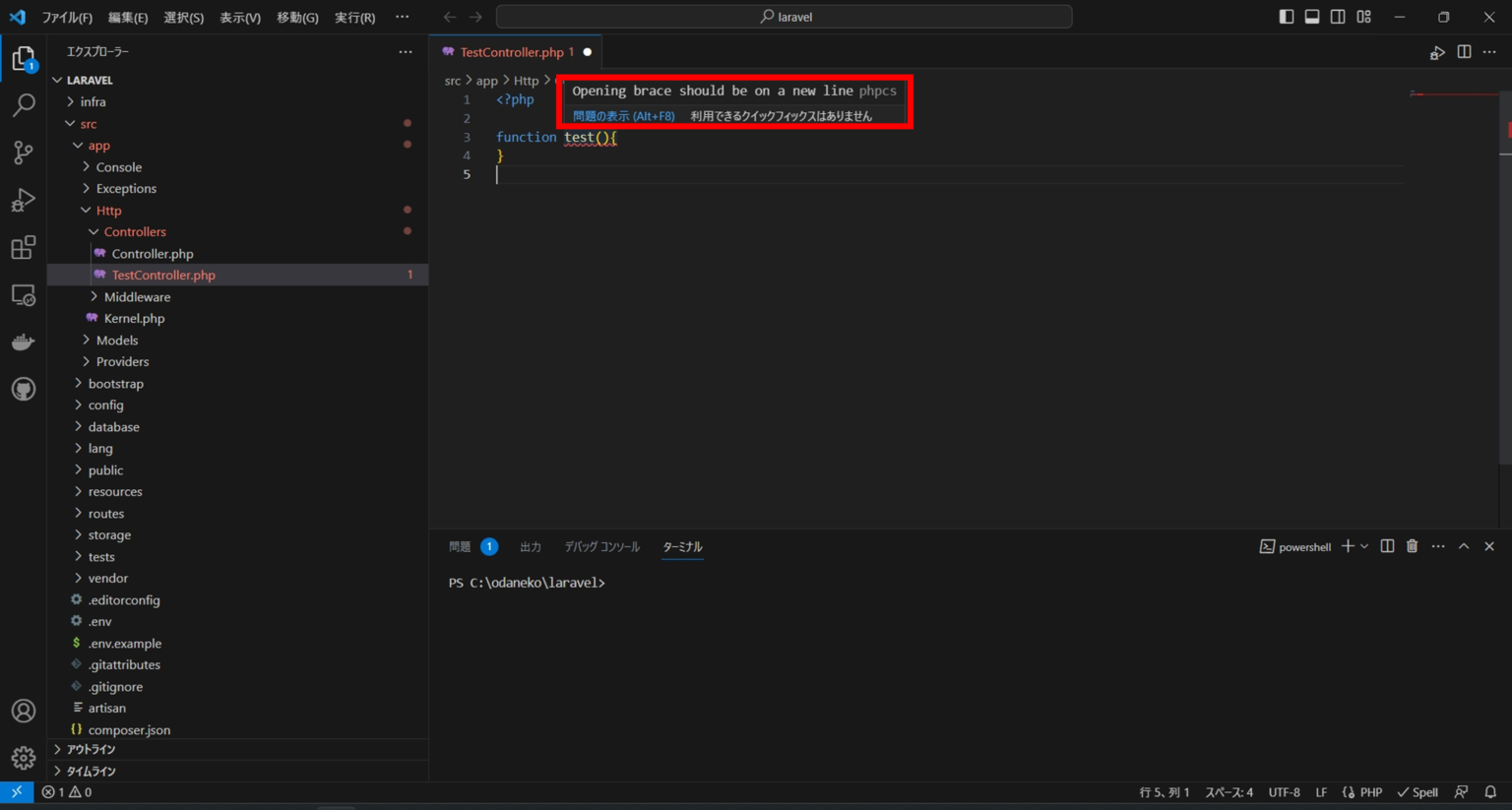Open the Run and Debug view
Screen dimensions: 1512x810
tap(23, 200)
